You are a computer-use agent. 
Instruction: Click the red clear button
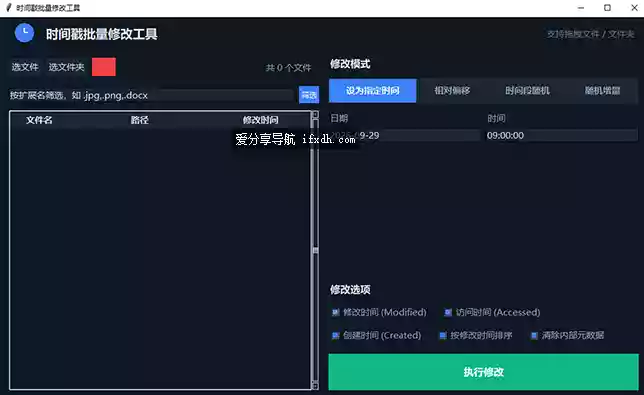tap(104, 67)
